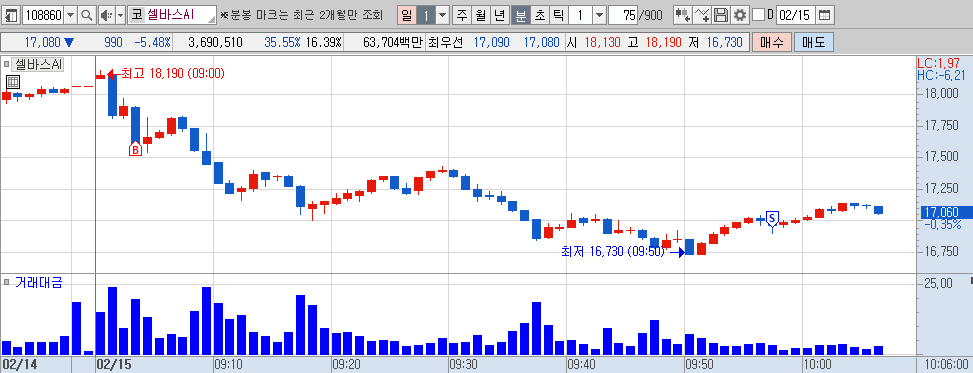Image resolution: width=973 pixels, height=373 pixels.
Task: Click the 거래대금 volume panel label
Action: (38, 283)
